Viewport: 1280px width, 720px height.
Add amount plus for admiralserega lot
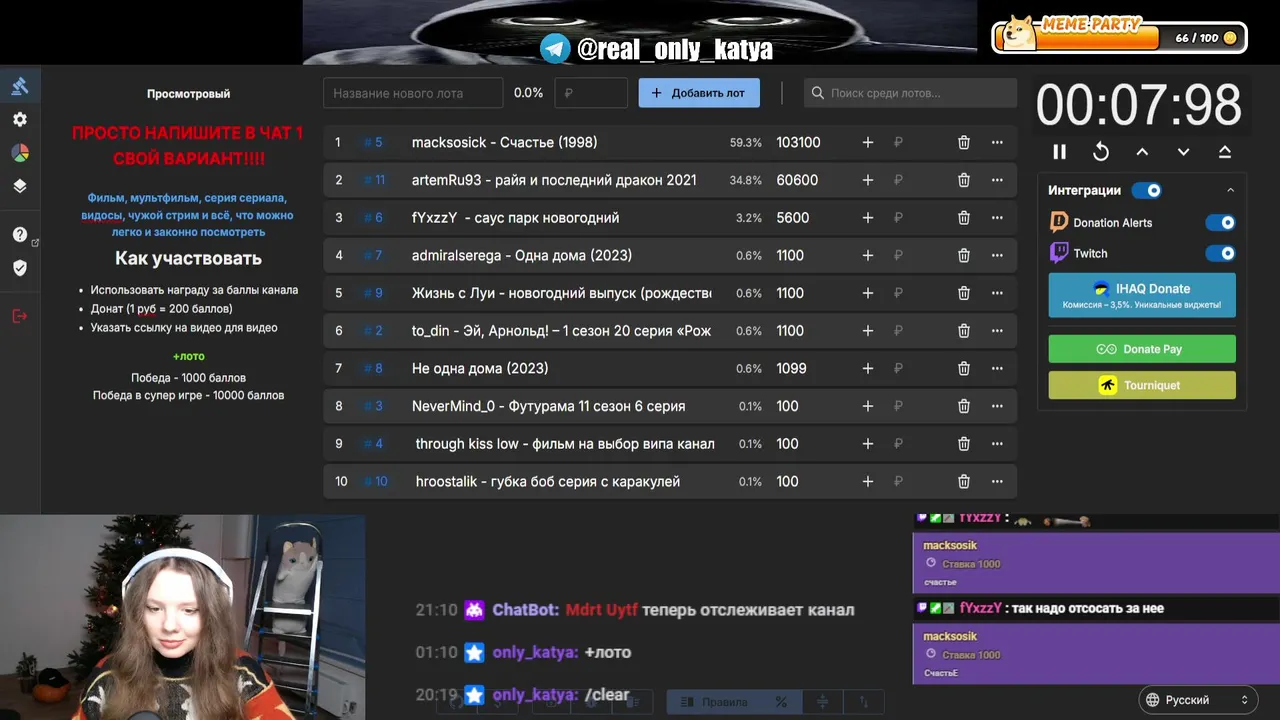click(x=868, y=256)
